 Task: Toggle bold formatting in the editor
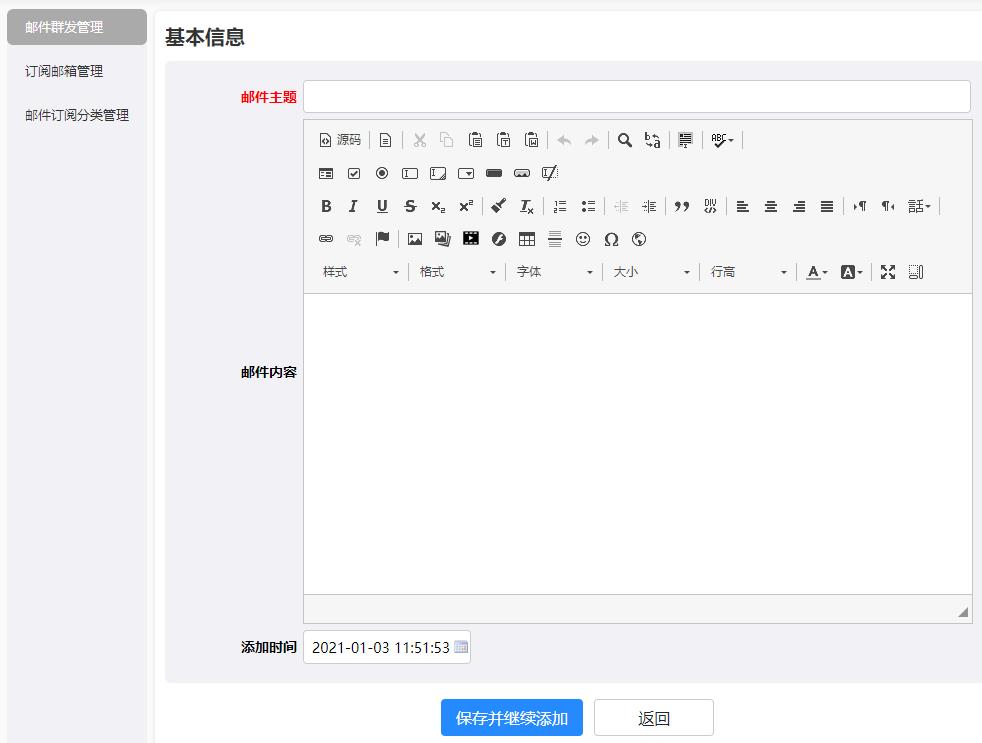click(326, 206)
